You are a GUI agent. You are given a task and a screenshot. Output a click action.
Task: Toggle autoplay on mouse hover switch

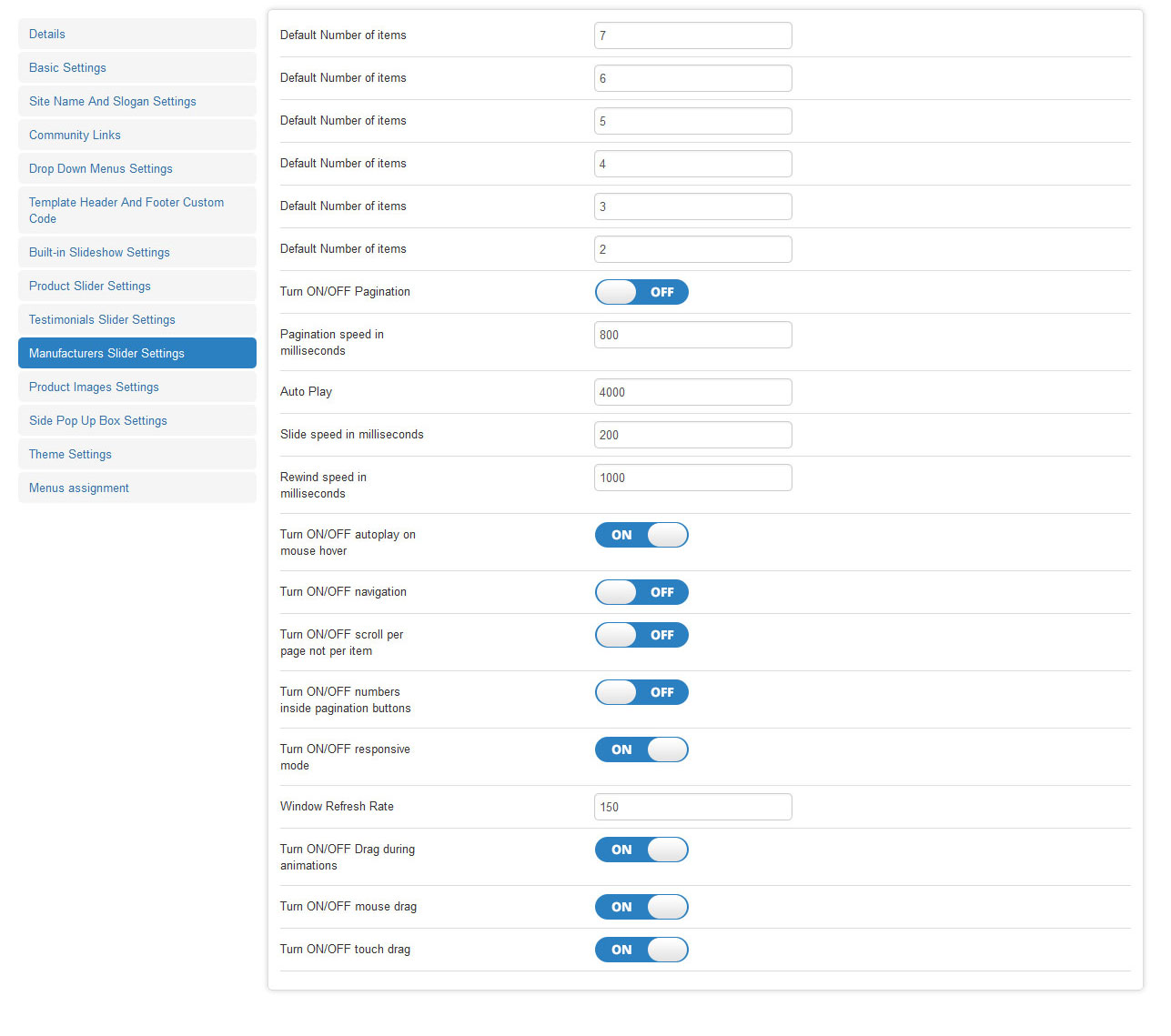641,535
